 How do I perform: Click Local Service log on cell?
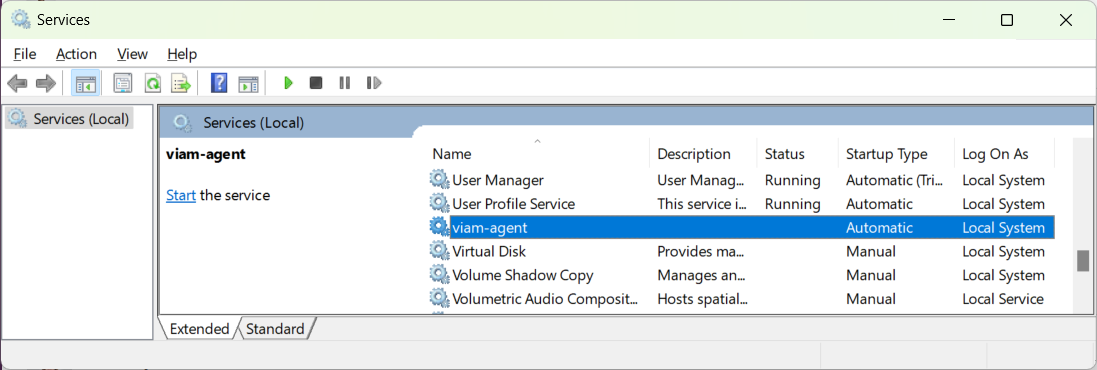pyautogui.click(x=1003, y=299)
